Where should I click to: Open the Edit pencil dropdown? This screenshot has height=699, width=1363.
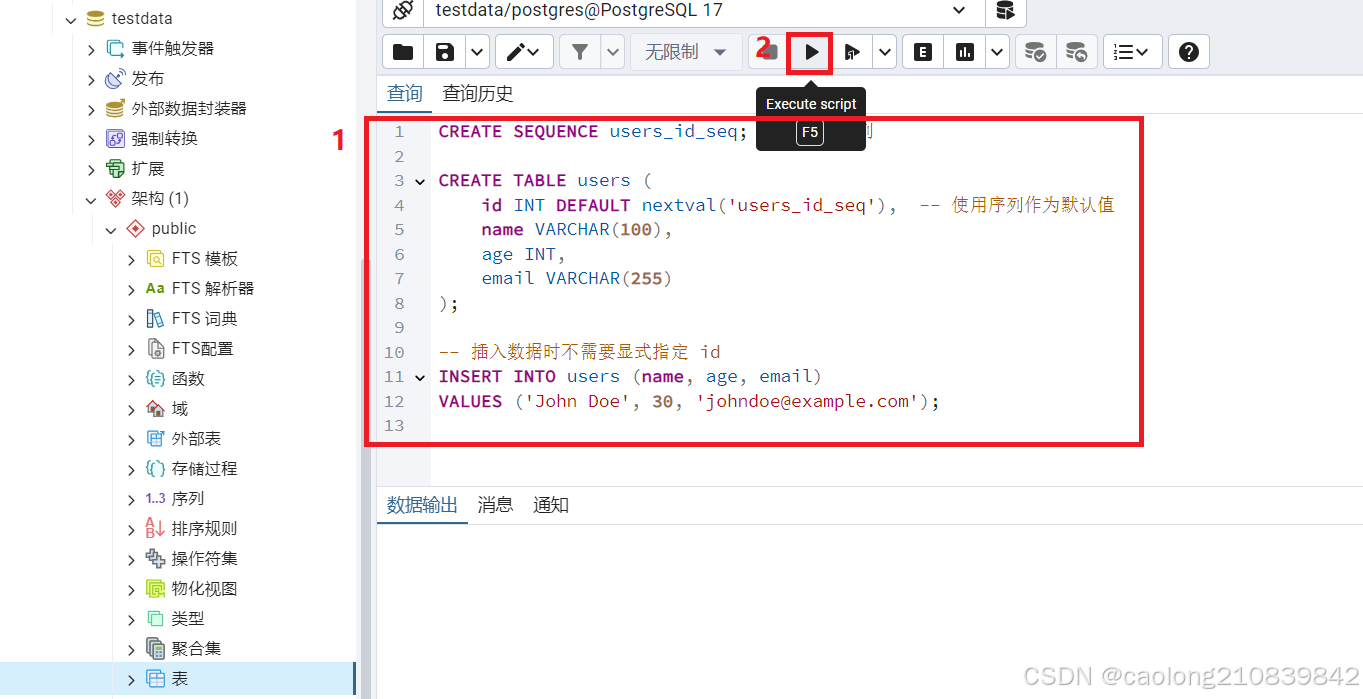[x=523, y=52]
